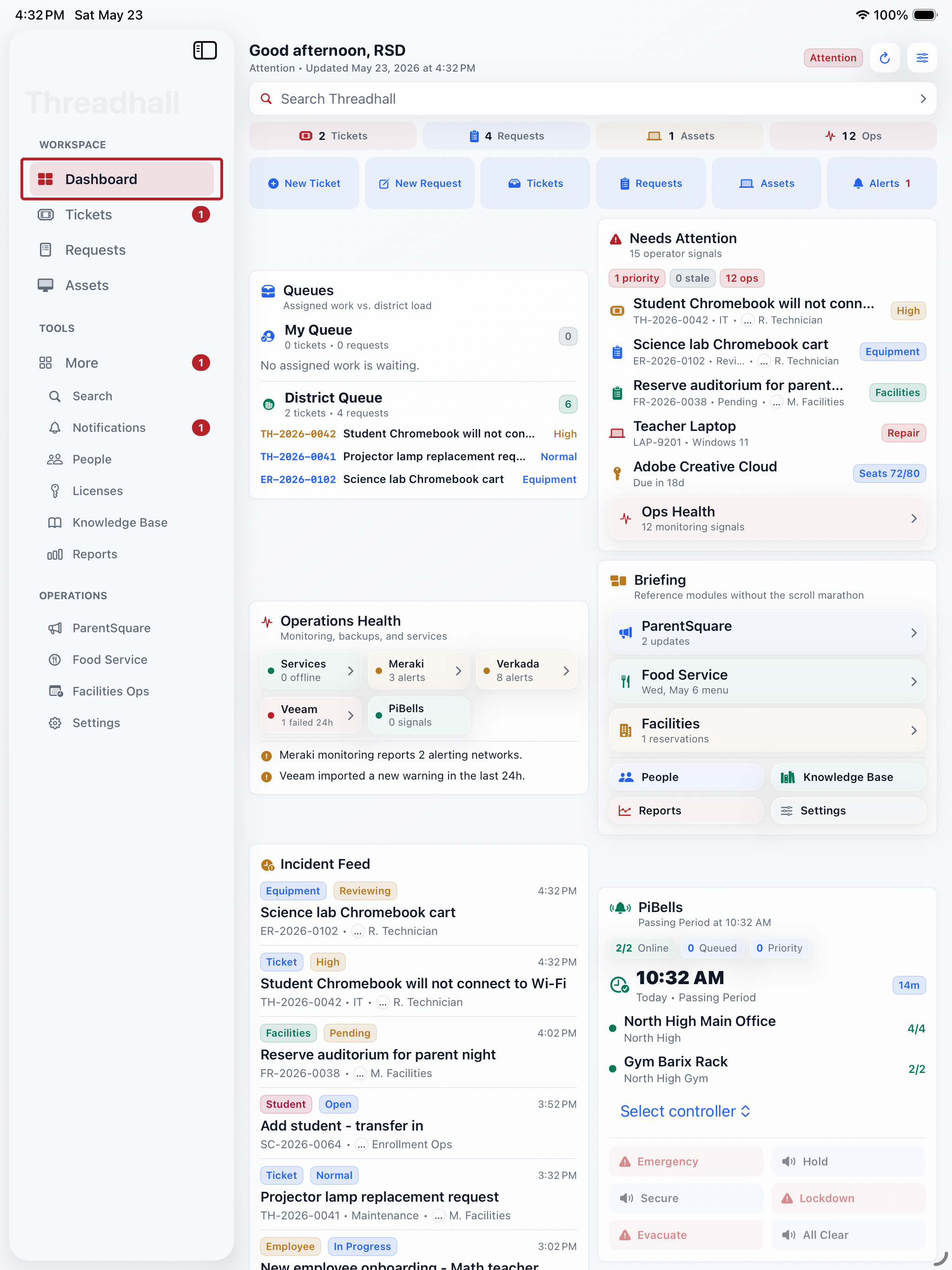
Task: Click the Facilities Ops icon in the sidebar
Action: [x=56, y=691]
